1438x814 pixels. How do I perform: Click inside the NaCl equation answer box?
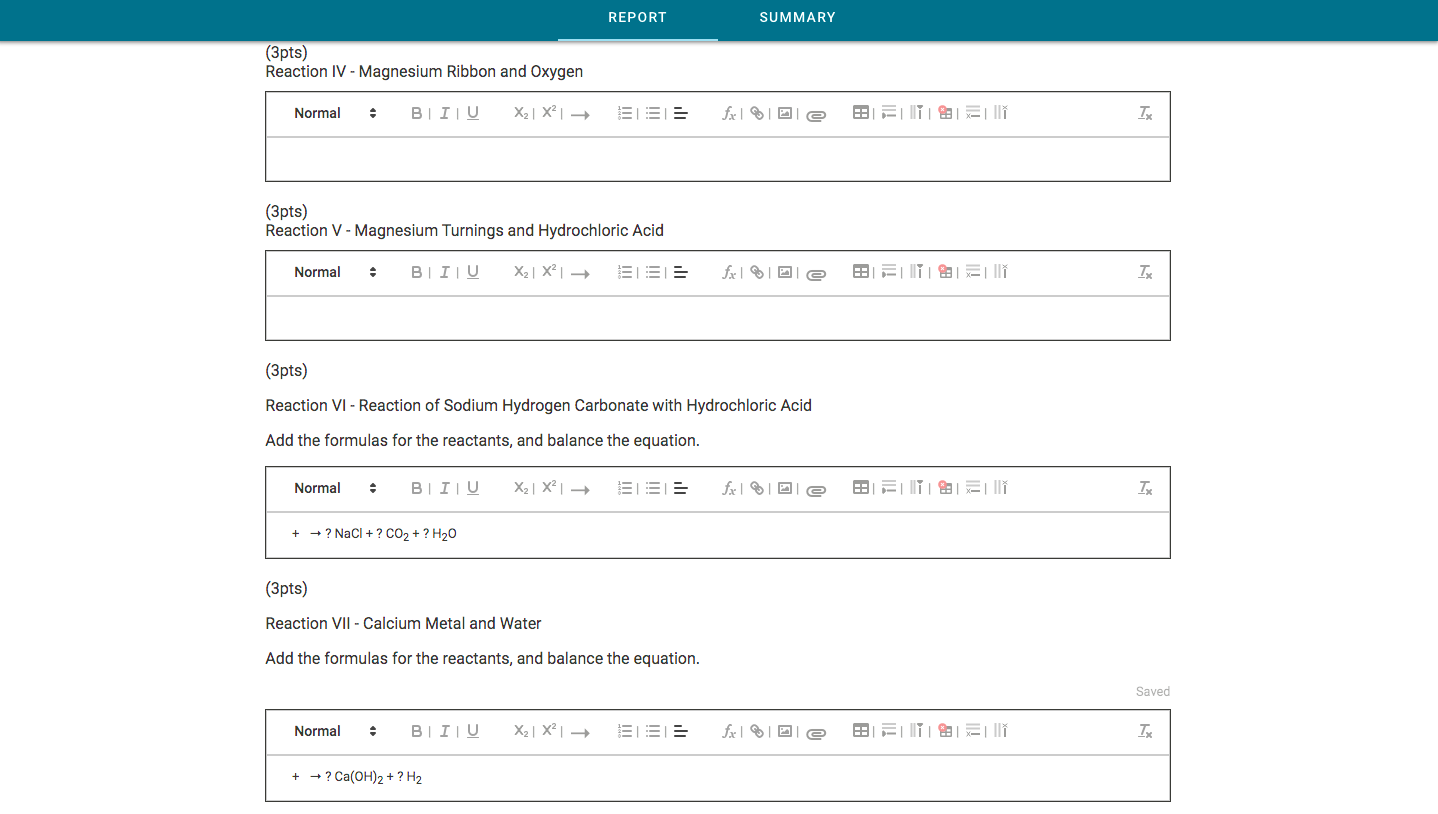point(700,534)
